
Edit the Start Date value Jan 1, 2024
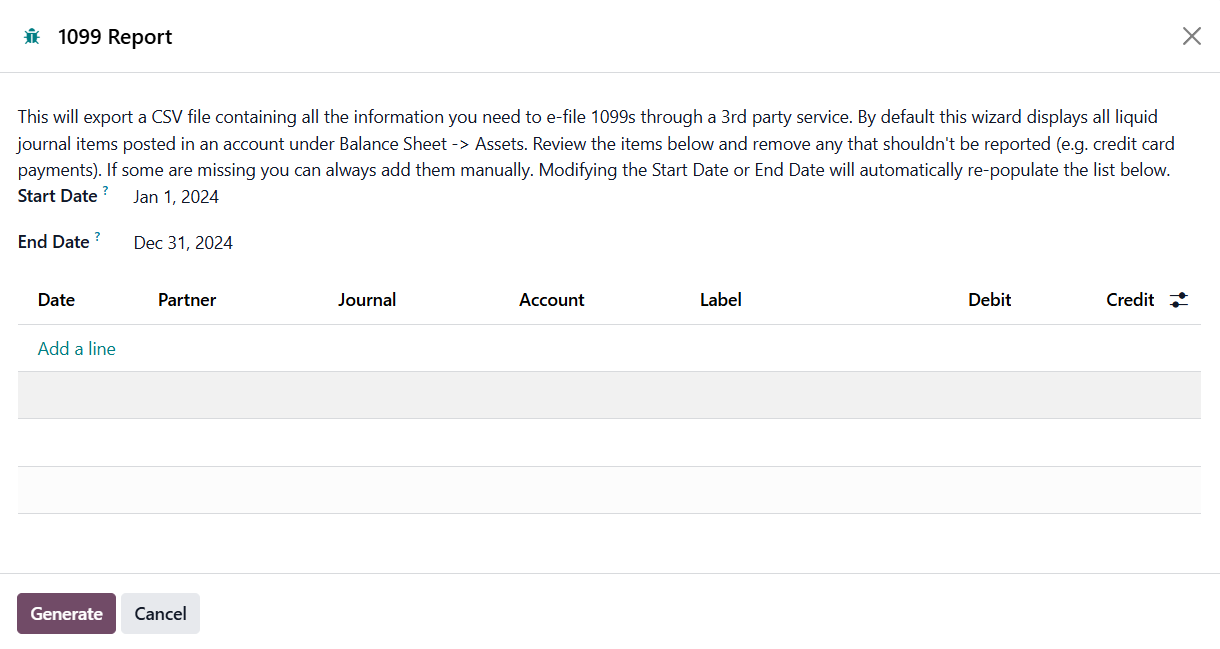pyautogui.click(x=176, y=197)
